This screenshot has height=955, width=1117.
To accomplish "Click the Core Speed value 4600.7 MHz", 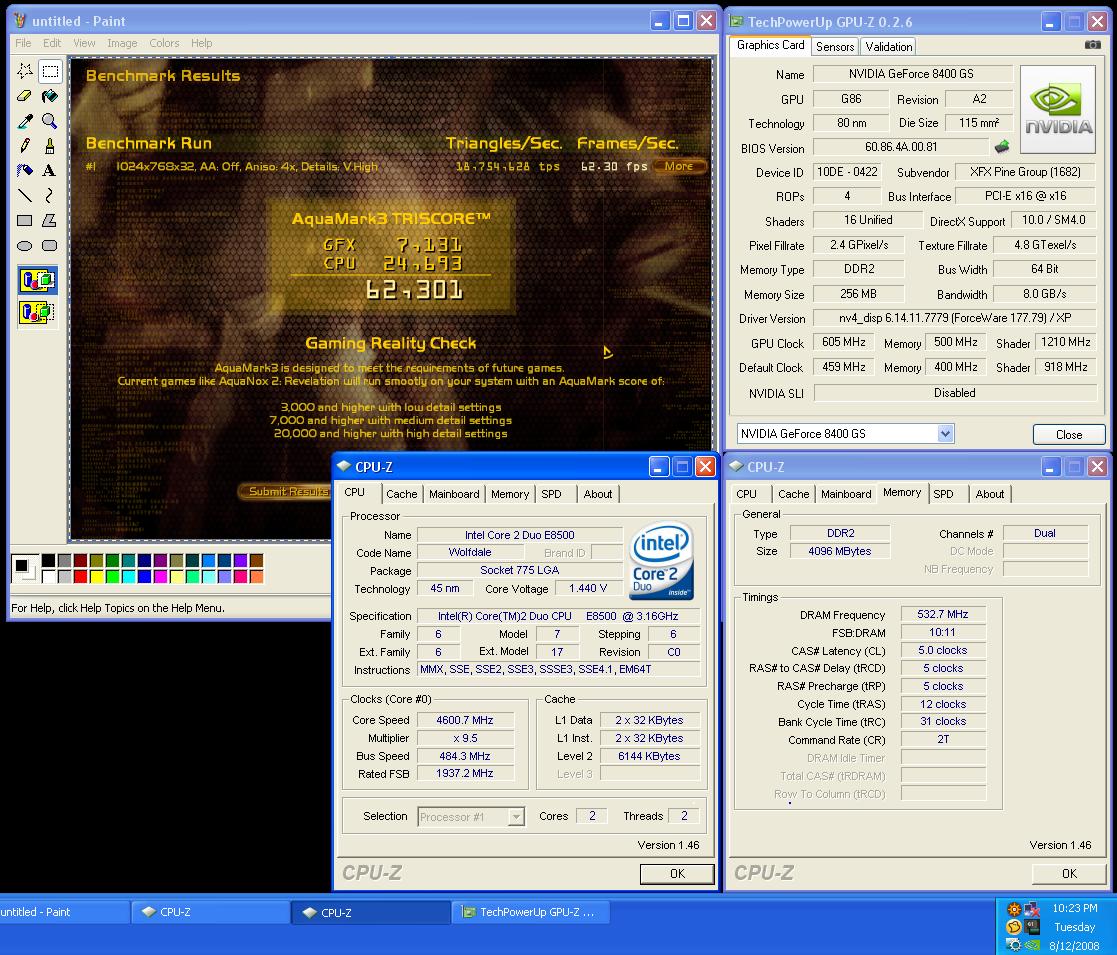I will (x=464, y=720).
